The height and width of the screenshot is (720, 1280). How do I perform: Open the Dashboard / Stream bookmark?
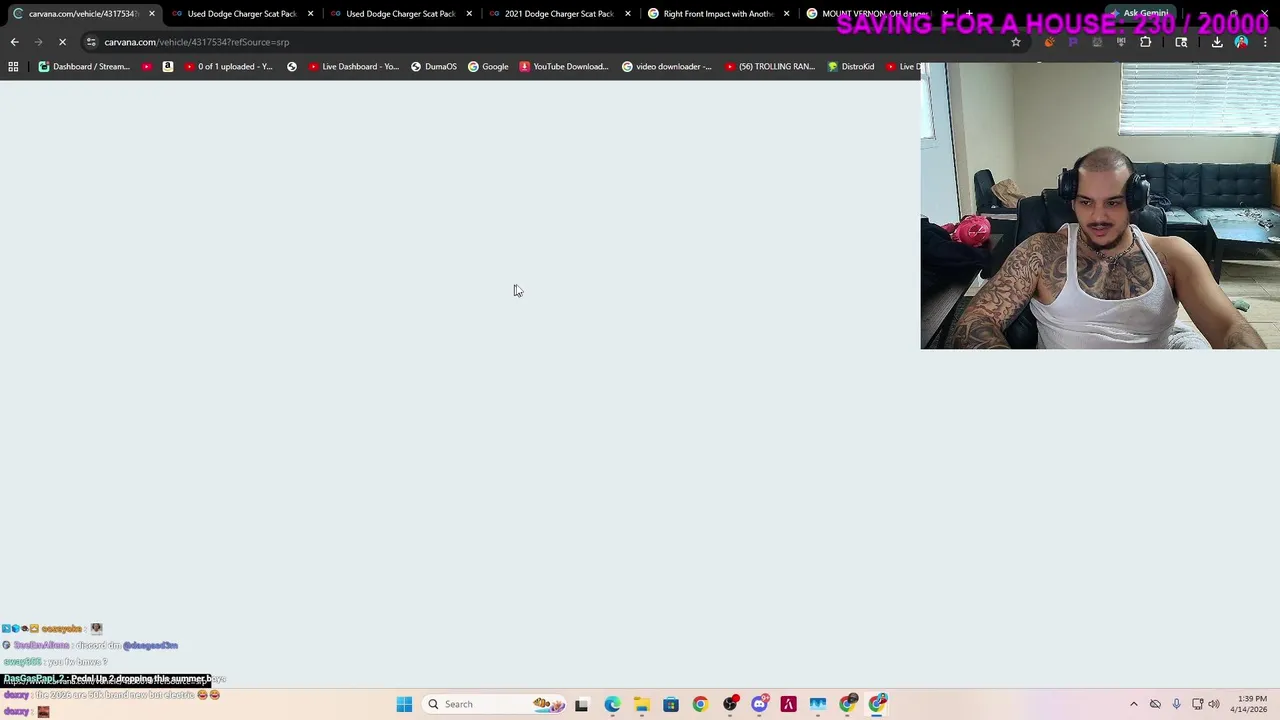[x=84, y=66]
